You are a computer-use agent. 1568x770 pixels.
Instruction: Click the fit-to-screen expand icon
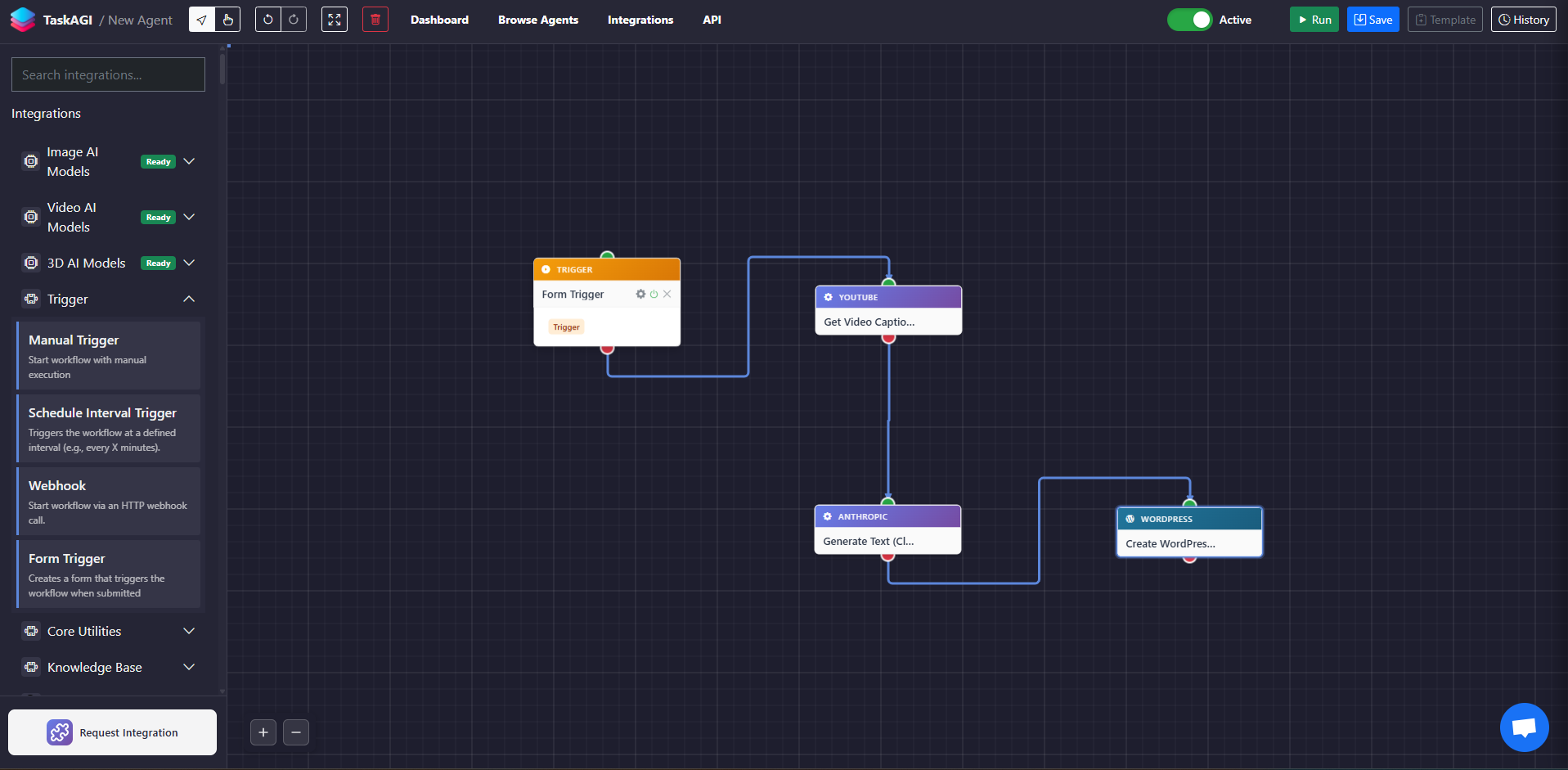(x=335, y=20)
